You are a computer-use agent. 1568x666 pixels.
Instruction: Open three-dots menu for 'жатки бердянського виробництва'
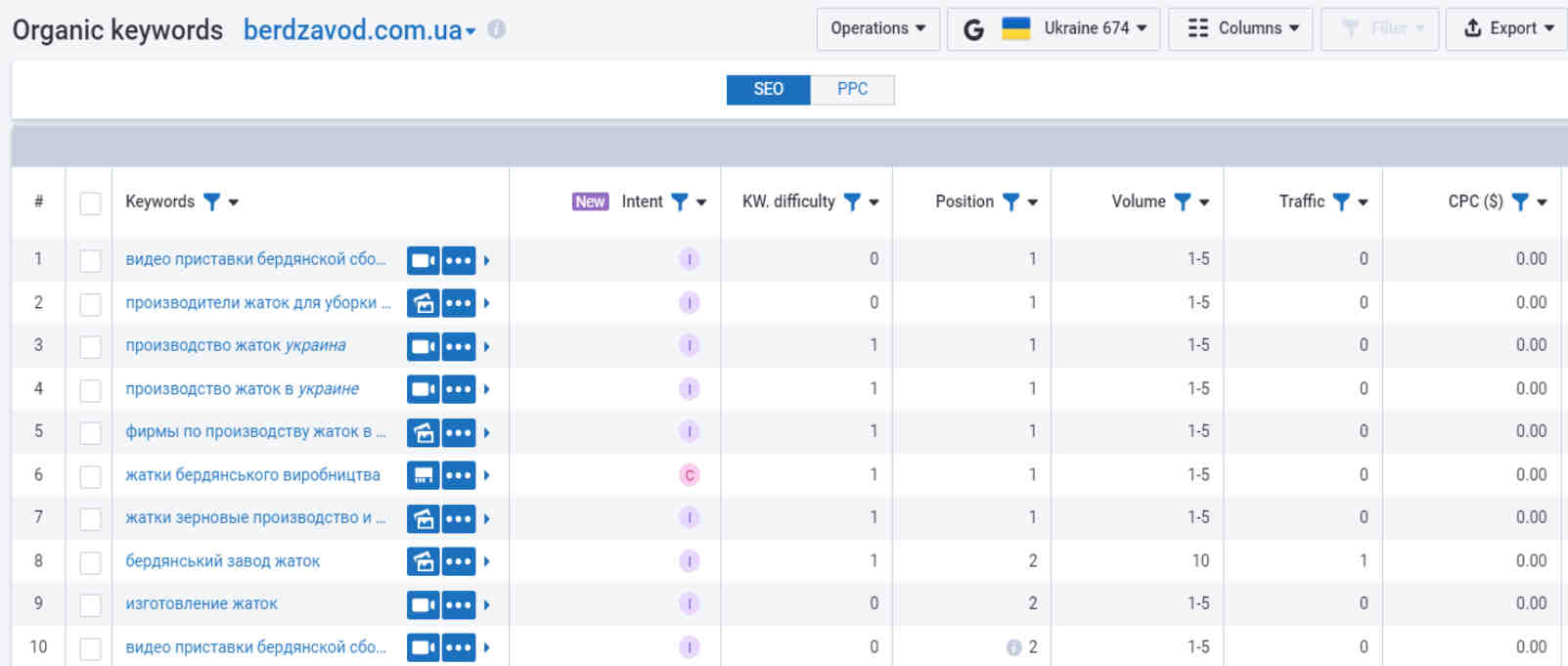(459, 475)
